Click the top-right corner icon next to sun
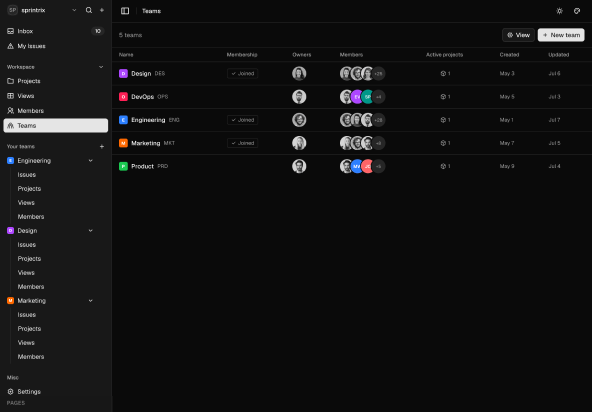 tap(577, 11)
